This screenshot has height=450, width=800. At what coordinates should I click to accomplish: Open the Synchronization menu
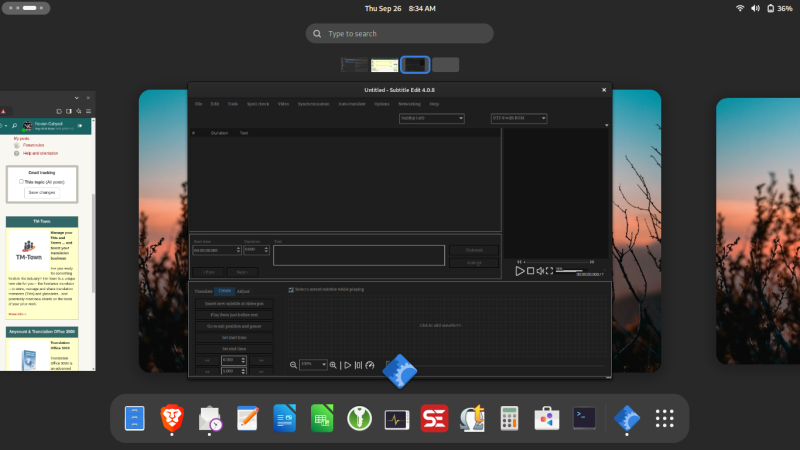(x=313, y=104)
